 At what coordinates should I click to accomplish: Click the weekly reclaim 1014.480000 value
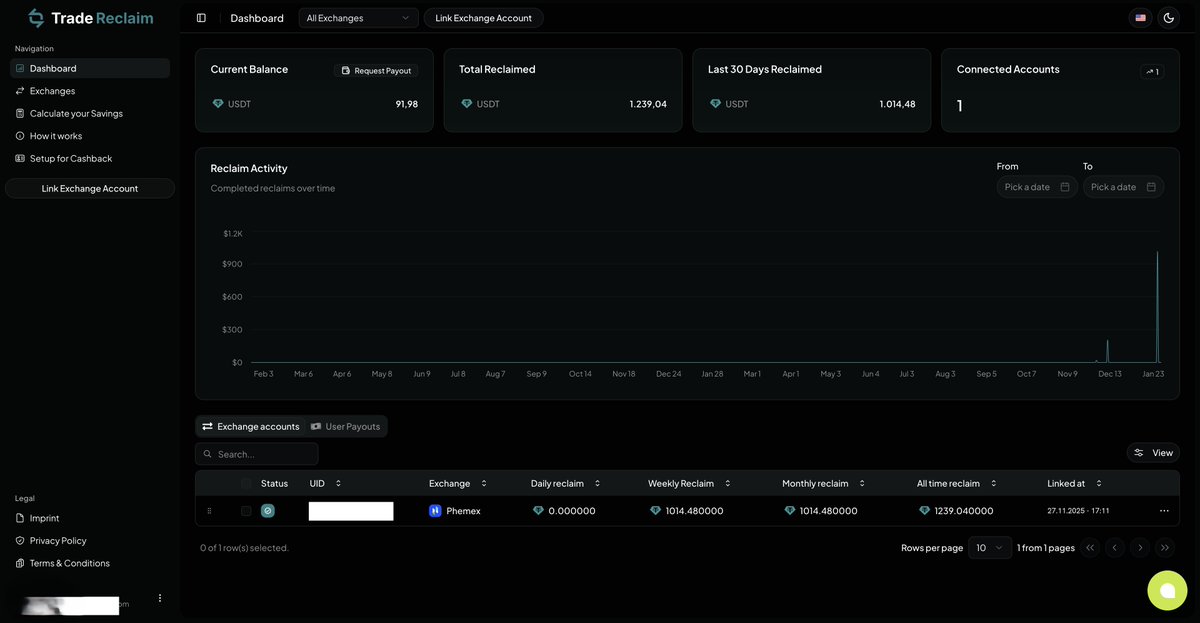tap(695, 511)
